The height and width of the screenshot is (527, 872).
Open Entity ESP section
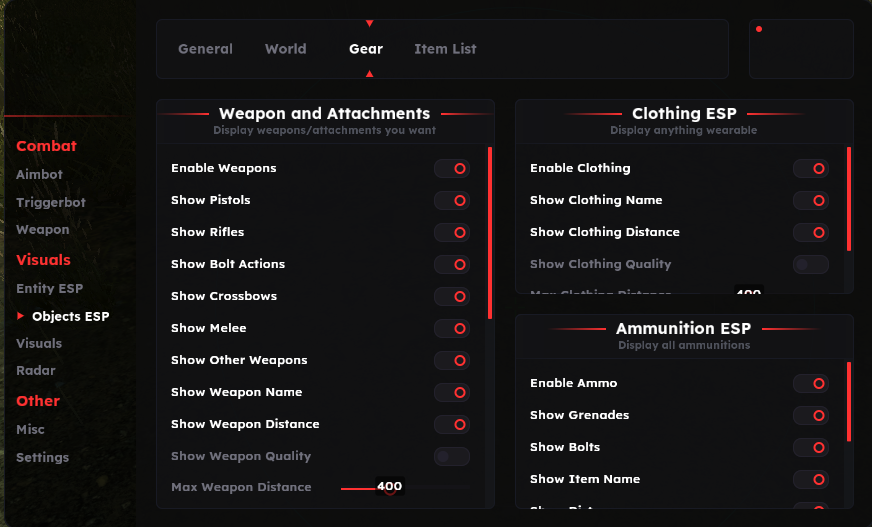tap(49, 289)
